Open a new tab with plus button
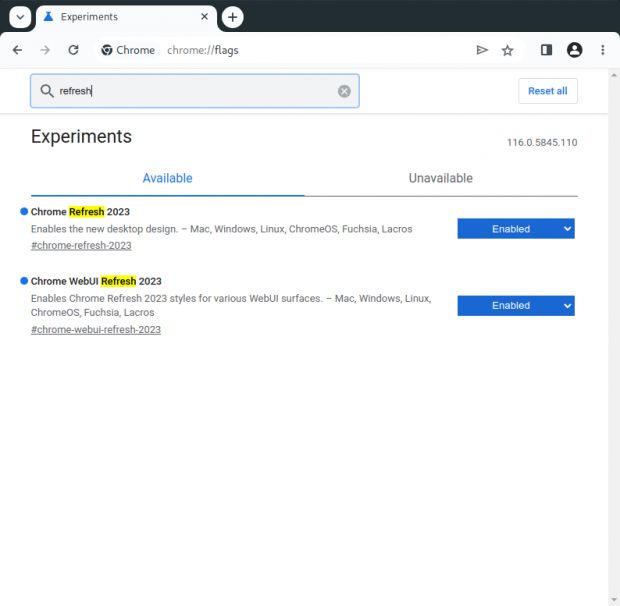 (x=232, y=17)
